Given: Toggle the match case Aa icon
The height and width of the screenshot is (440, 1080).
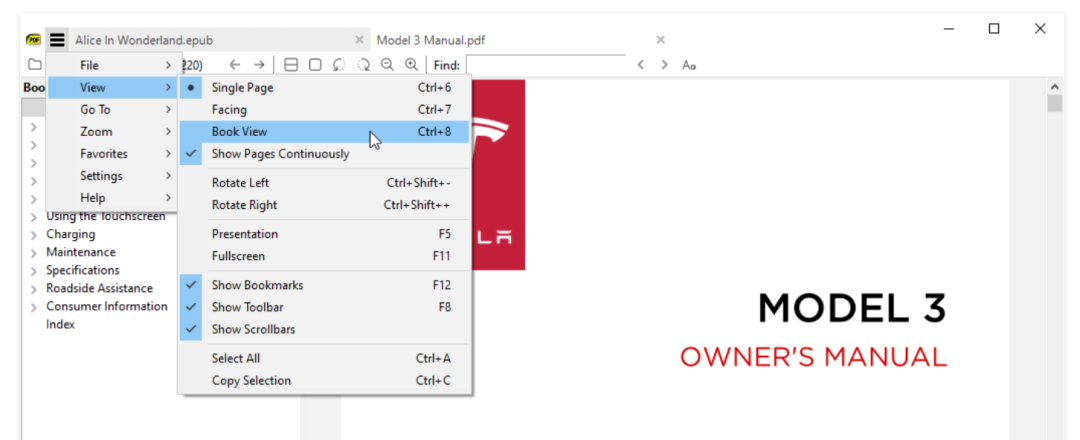Looking at the screenshot, I should 689,65.
